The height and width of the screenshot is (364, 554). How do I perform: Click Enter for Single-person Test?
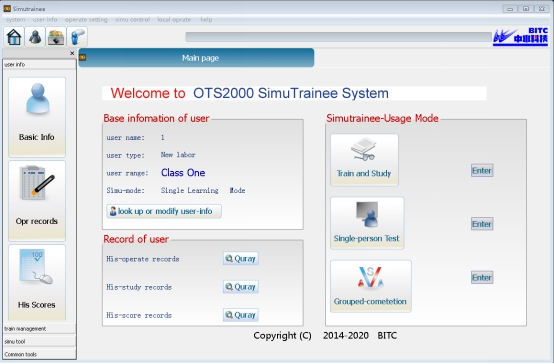[482, 224]
